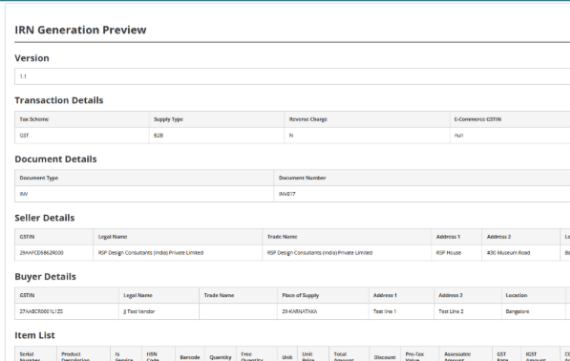Viewport: 570px width, 361px height.
Task: Click the 'Item List' heading
Action: point(35,335)
